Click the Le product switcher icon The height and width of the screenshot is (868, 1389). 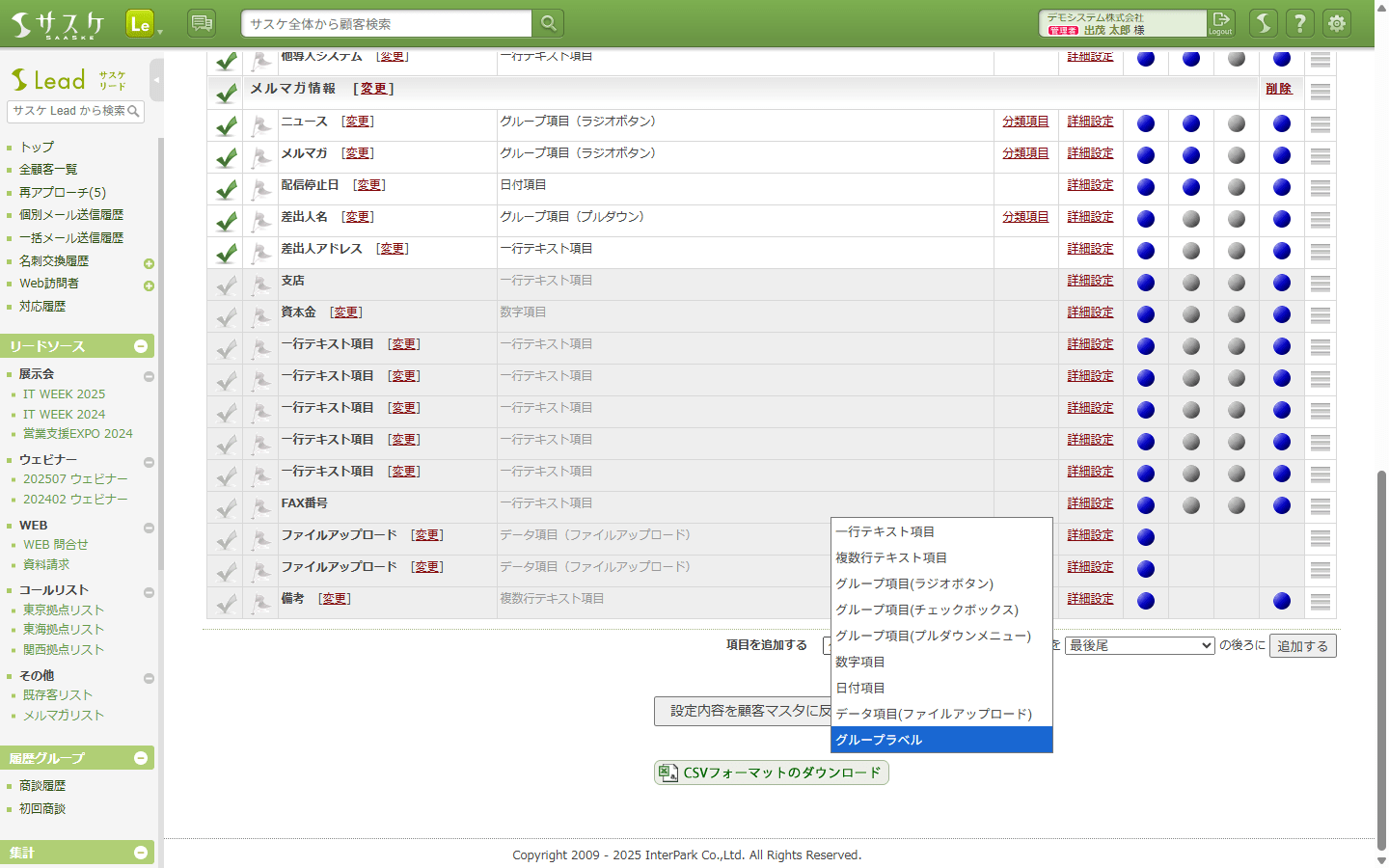pyautogui.click(x=140, y=24)
